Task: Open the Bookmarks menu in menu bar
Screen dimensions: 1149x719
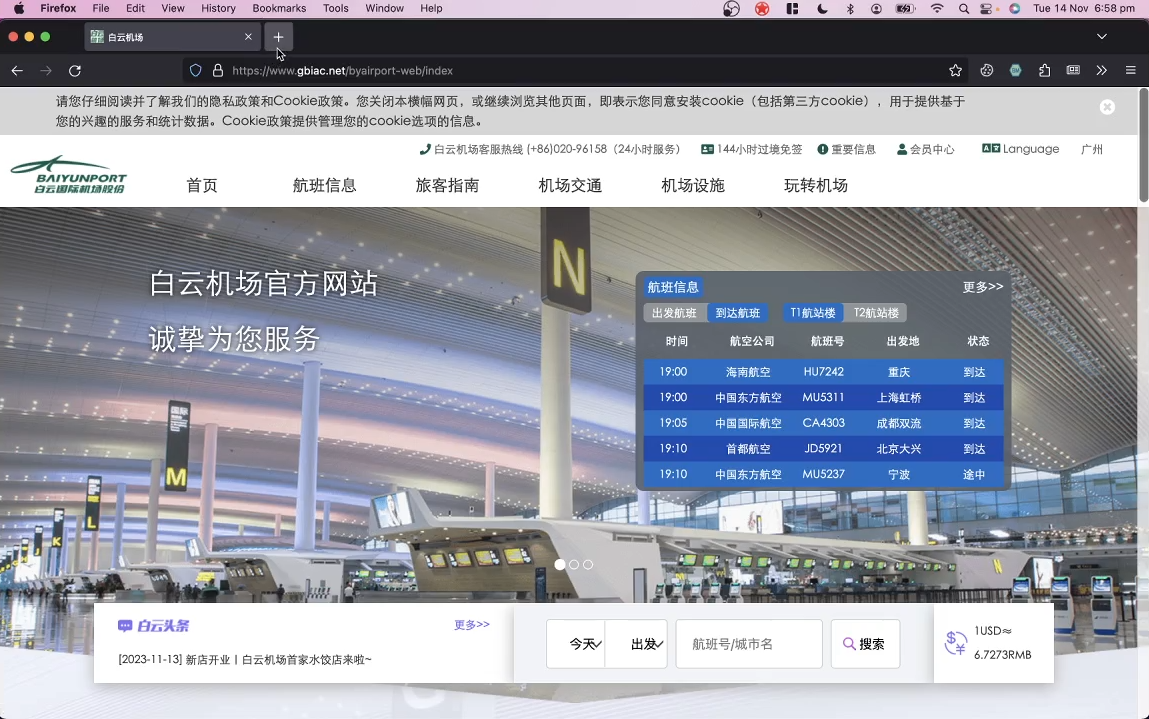Action: (279, 8)
